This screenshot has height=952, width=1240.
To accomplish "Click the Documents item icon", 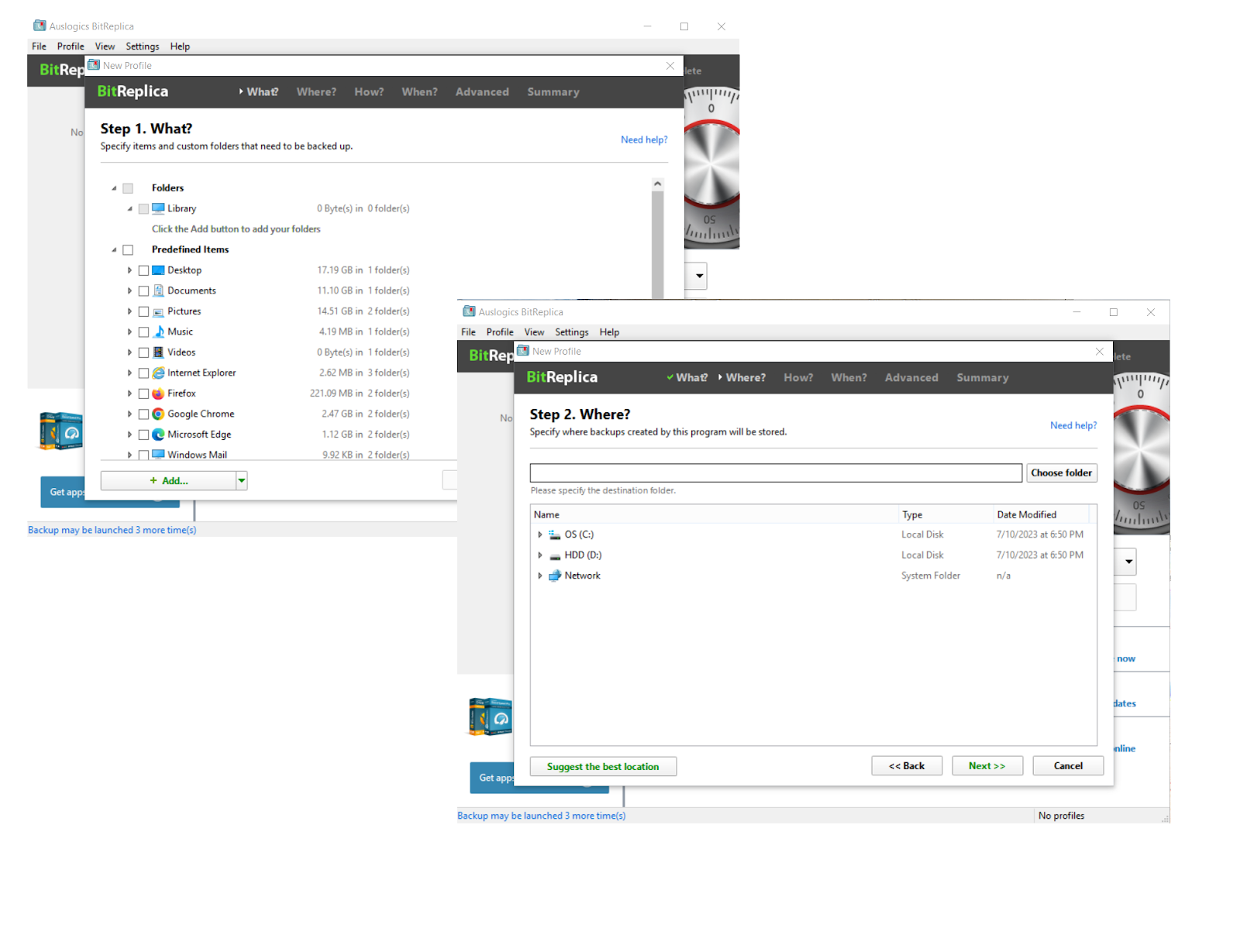I will [x=158, y=290].
